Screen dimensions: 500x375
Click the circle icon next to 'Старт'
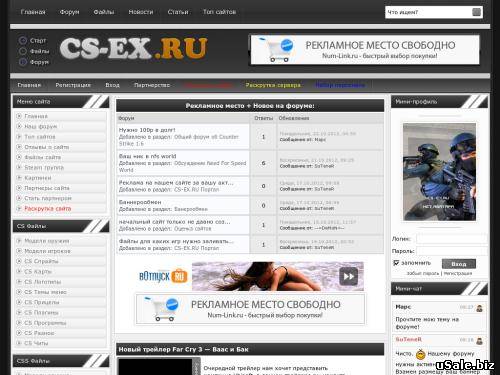click(23, 41)
